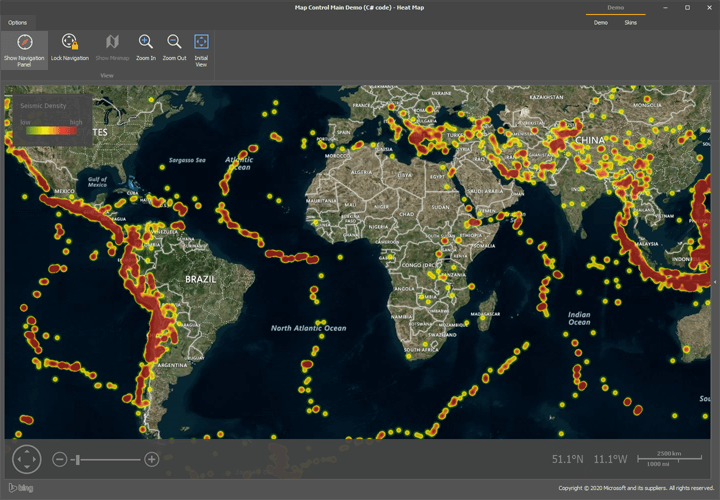This screenshot has width=720, height=500.
Task: Toggle Lock Navigation in the ribbon
Action: pos(70,48)
